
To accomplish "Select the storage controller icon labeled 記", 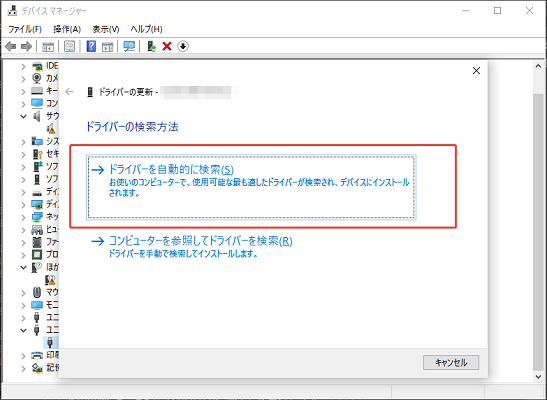I will [37, 368].
